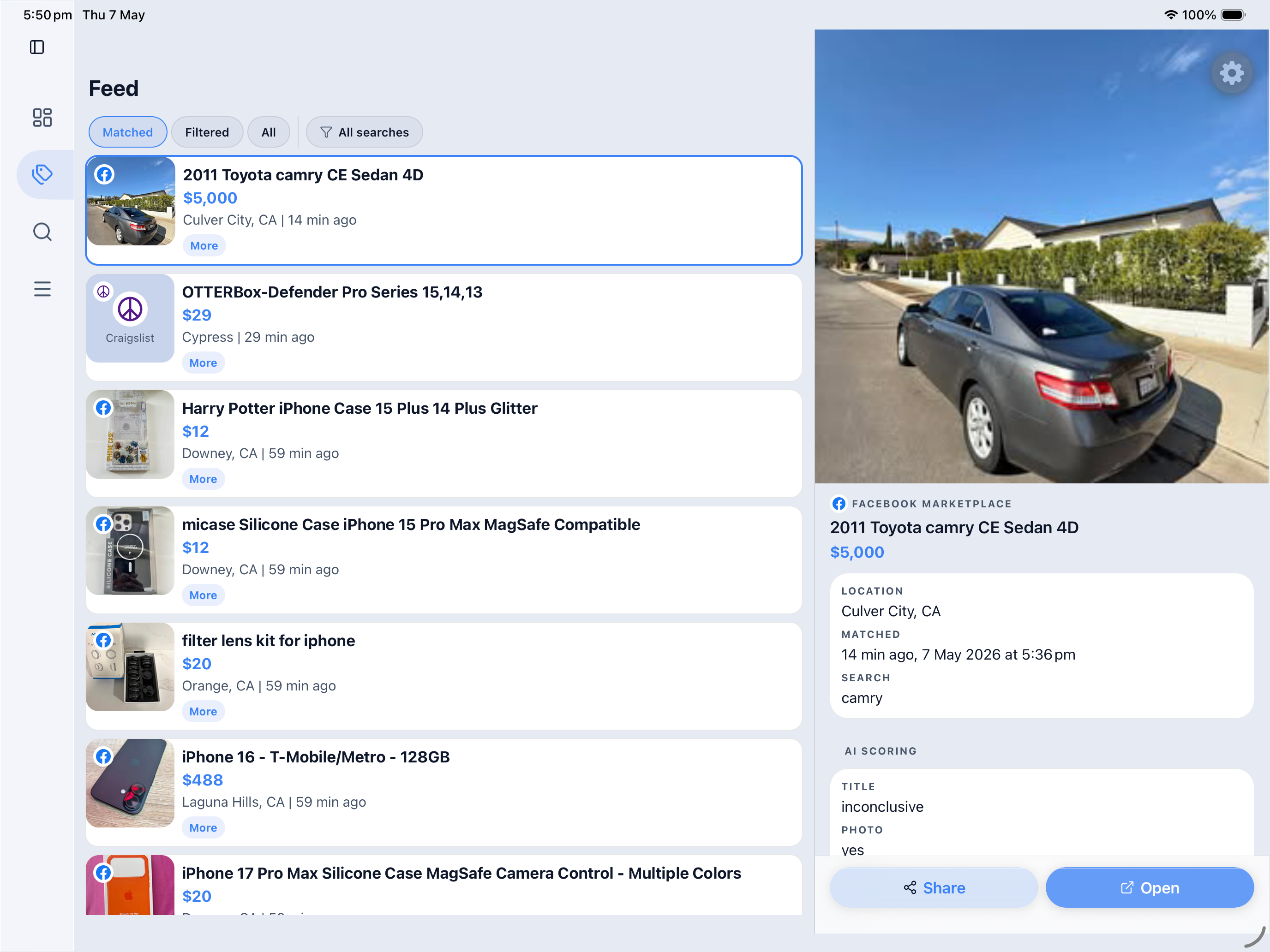Expand More on Harry Potter case listing
This screenshot has height=952, width=1270.
click(x=203, y=479)
